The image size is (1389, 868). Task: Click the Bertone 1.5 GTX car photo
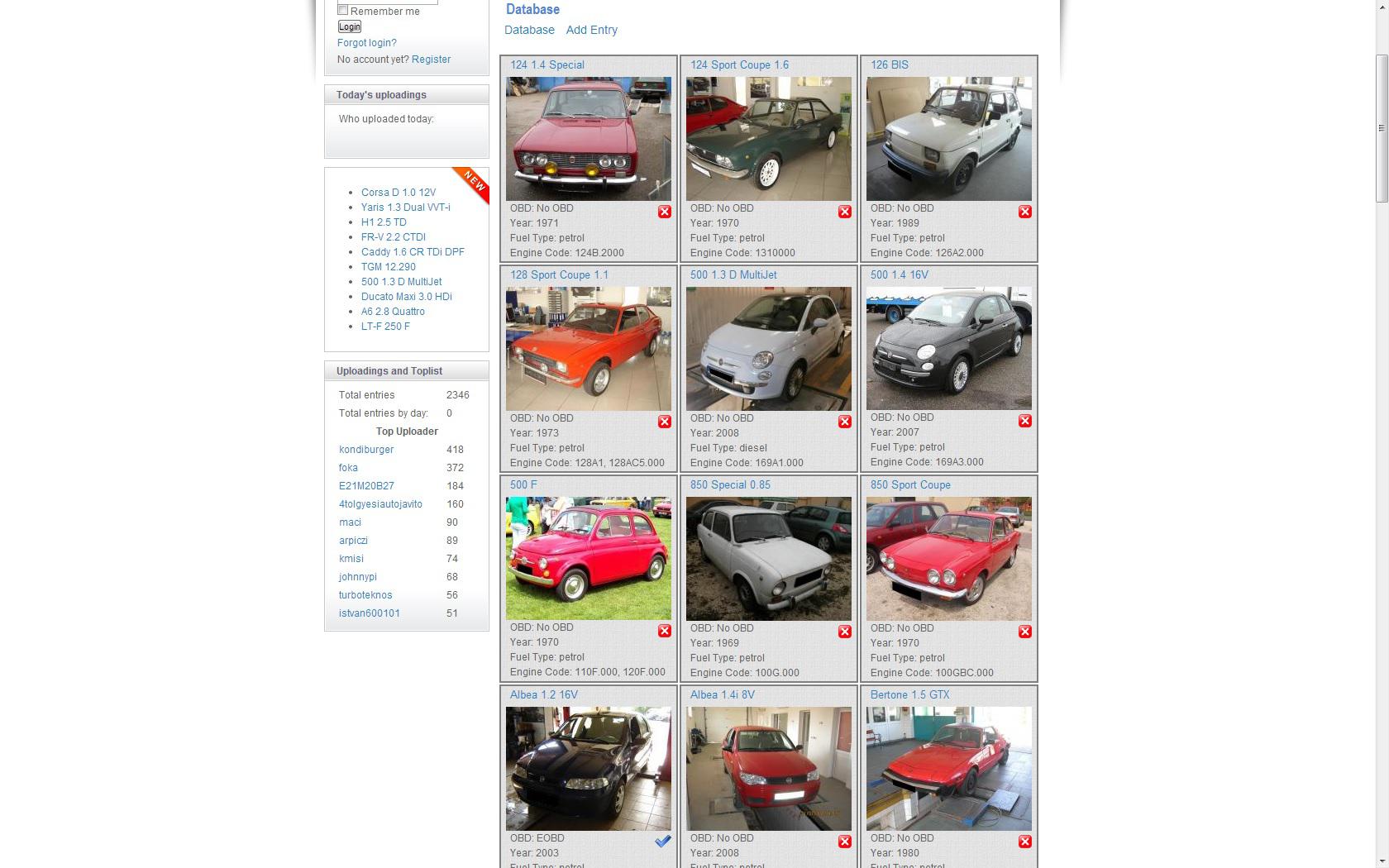pos(949,769)
